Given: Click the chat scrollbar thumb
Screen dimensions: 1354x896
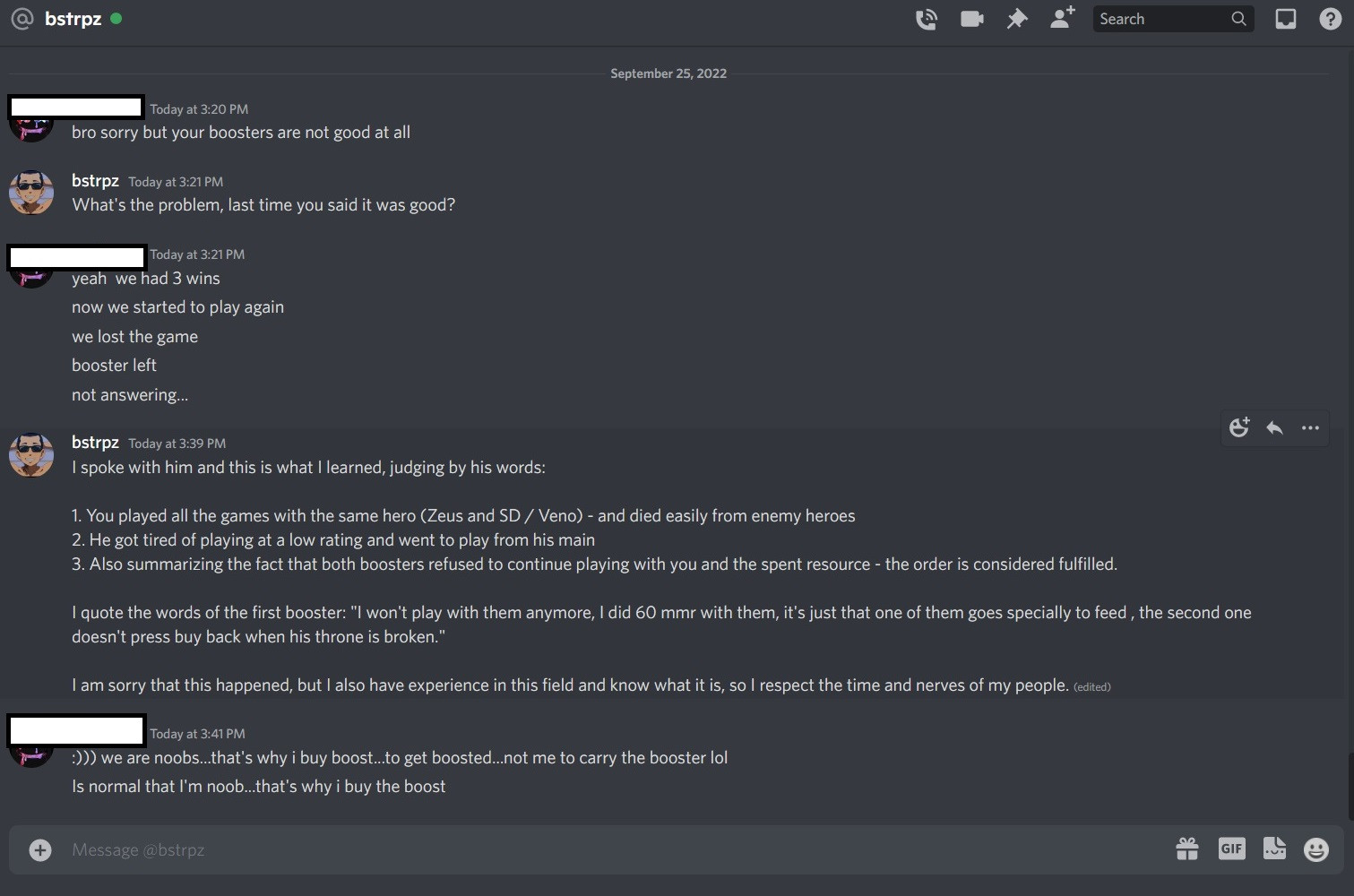Looking at the screenshot, I should (1350, 787).
